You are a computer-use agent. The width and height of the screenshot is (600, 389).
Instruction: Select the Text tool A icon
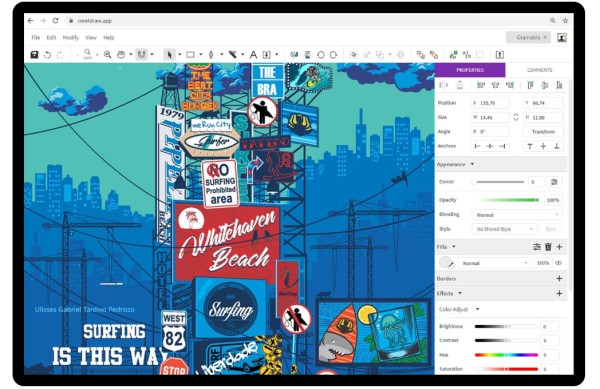[x=253, y=55]
